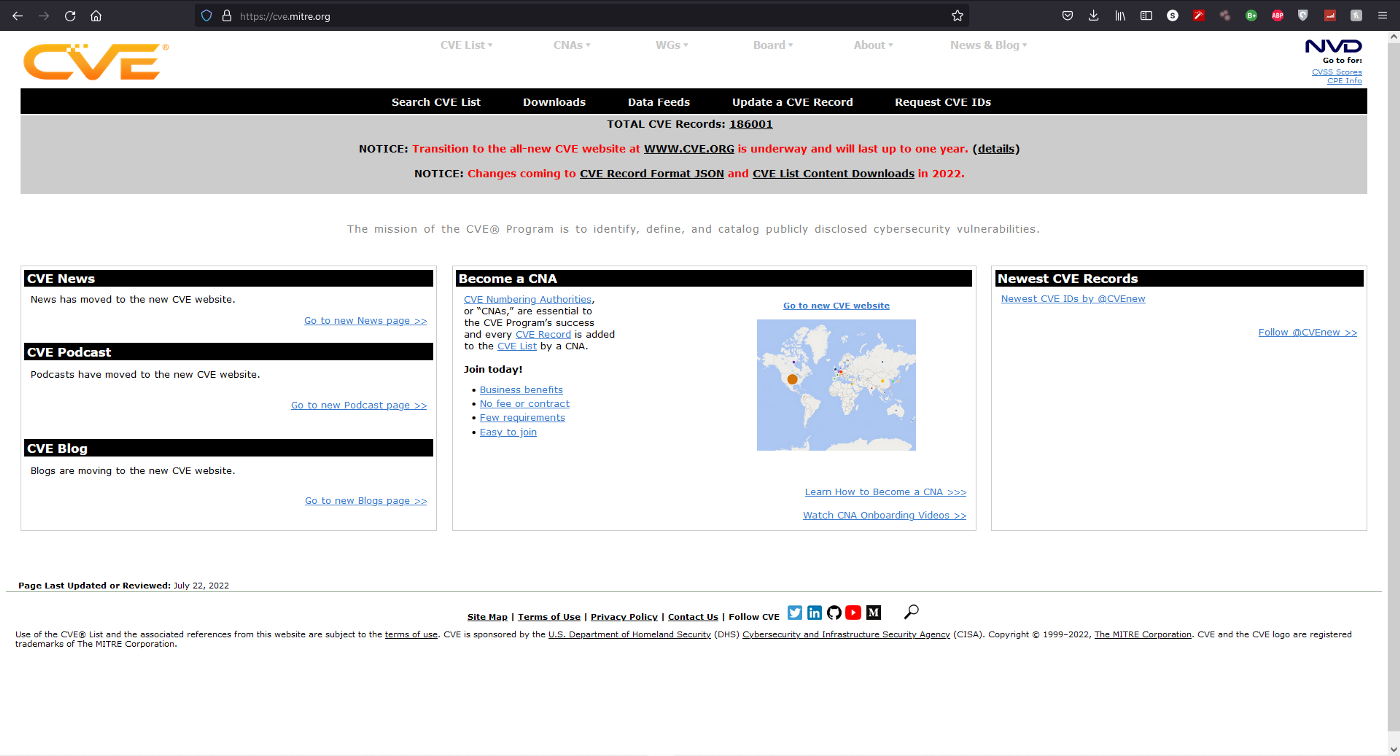Follow the WWW.CVE.ORG link in notice
The width and height of the screenshot is (1400, 756).
pyautogui.click(x=689, y=149)
